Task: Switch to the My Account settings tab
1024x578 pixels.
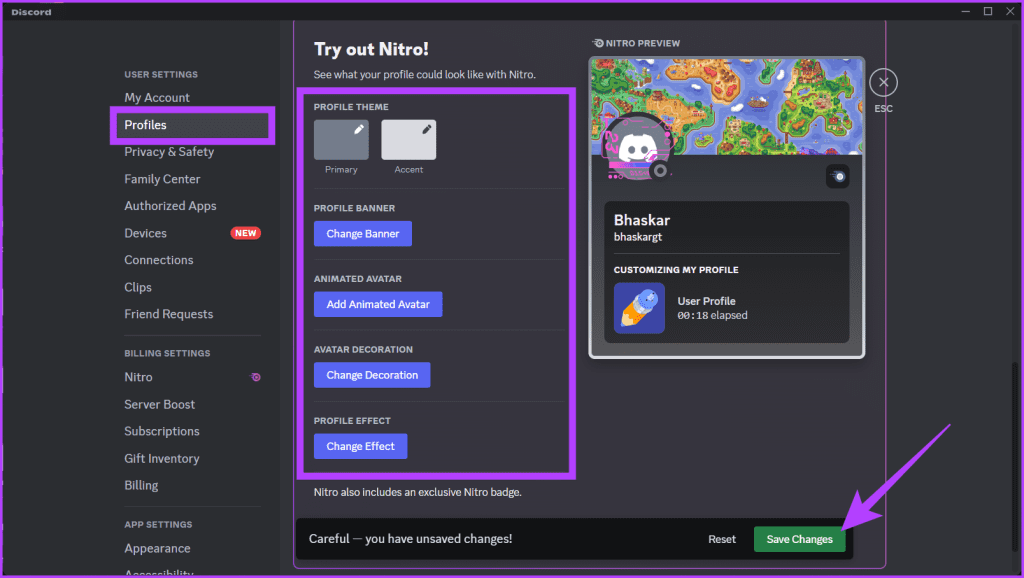Action: [156, 97]
